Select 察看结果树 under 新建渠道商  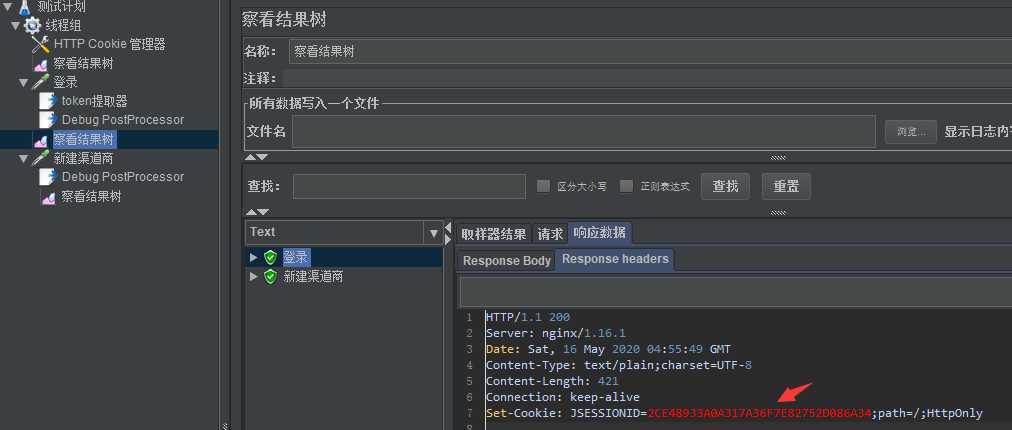click(x=91, y=197)
